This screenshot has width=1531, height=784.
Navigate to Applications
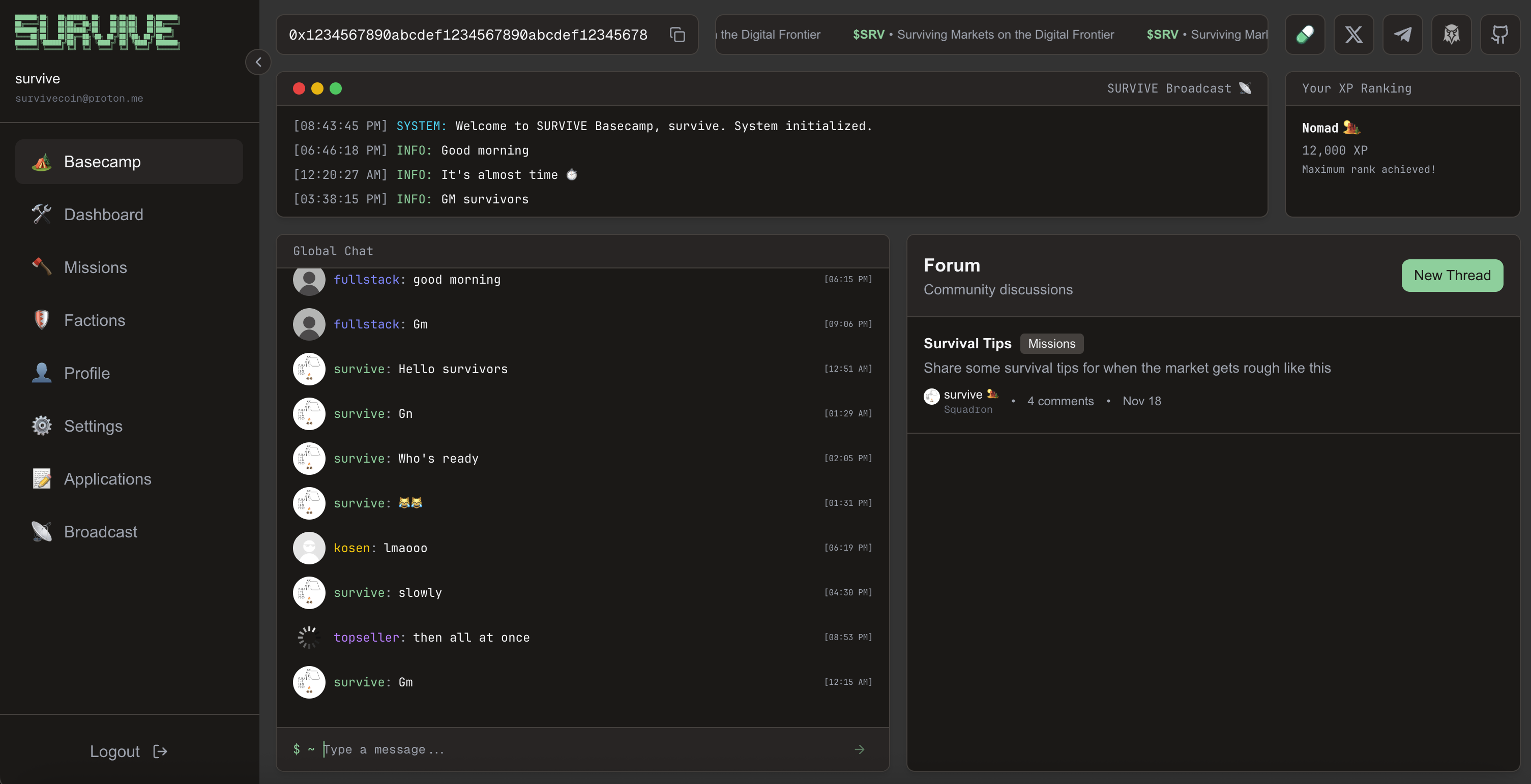tap(129, 479)
